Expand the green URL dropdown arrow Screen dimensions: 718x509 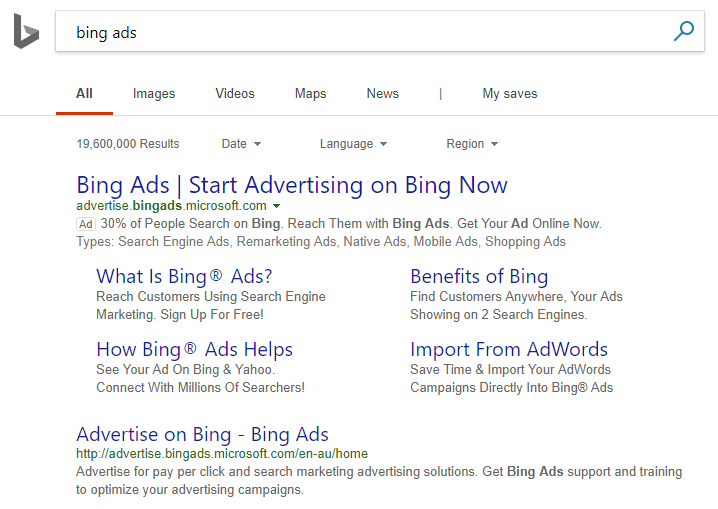[276, 206]
